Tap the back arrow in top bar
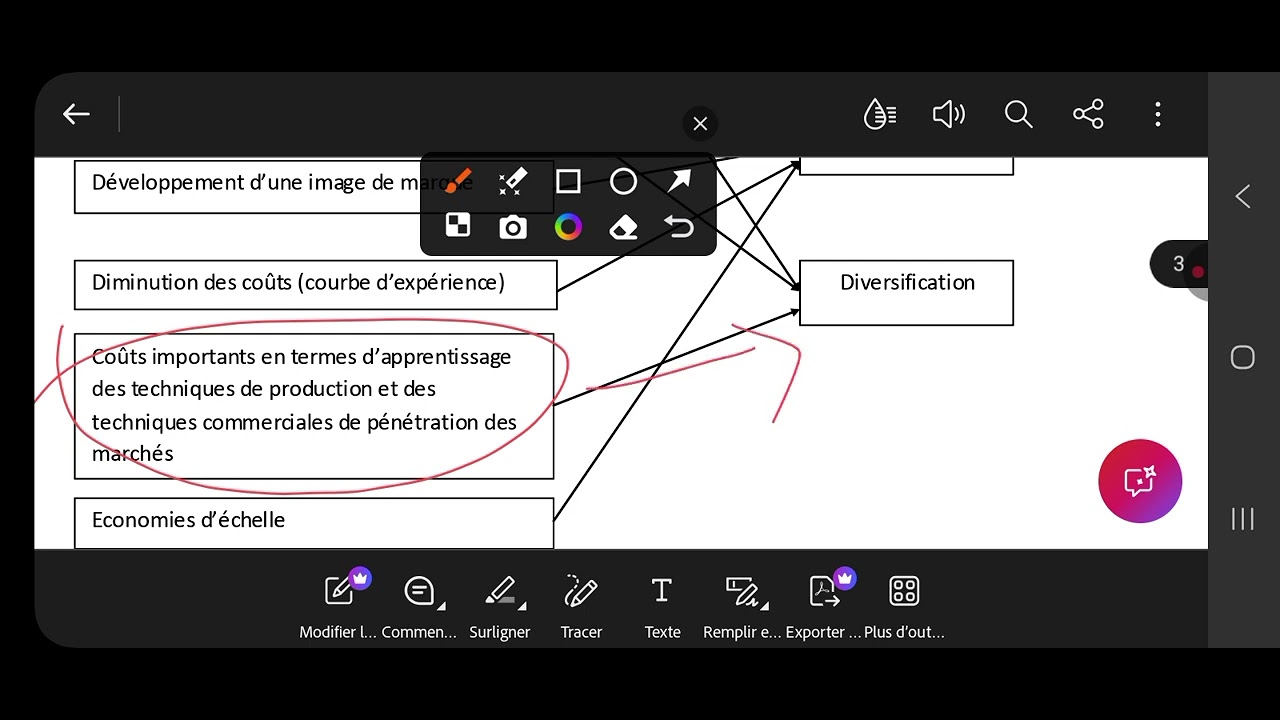This screenshot has height=720, width=1280. (76, 114)
